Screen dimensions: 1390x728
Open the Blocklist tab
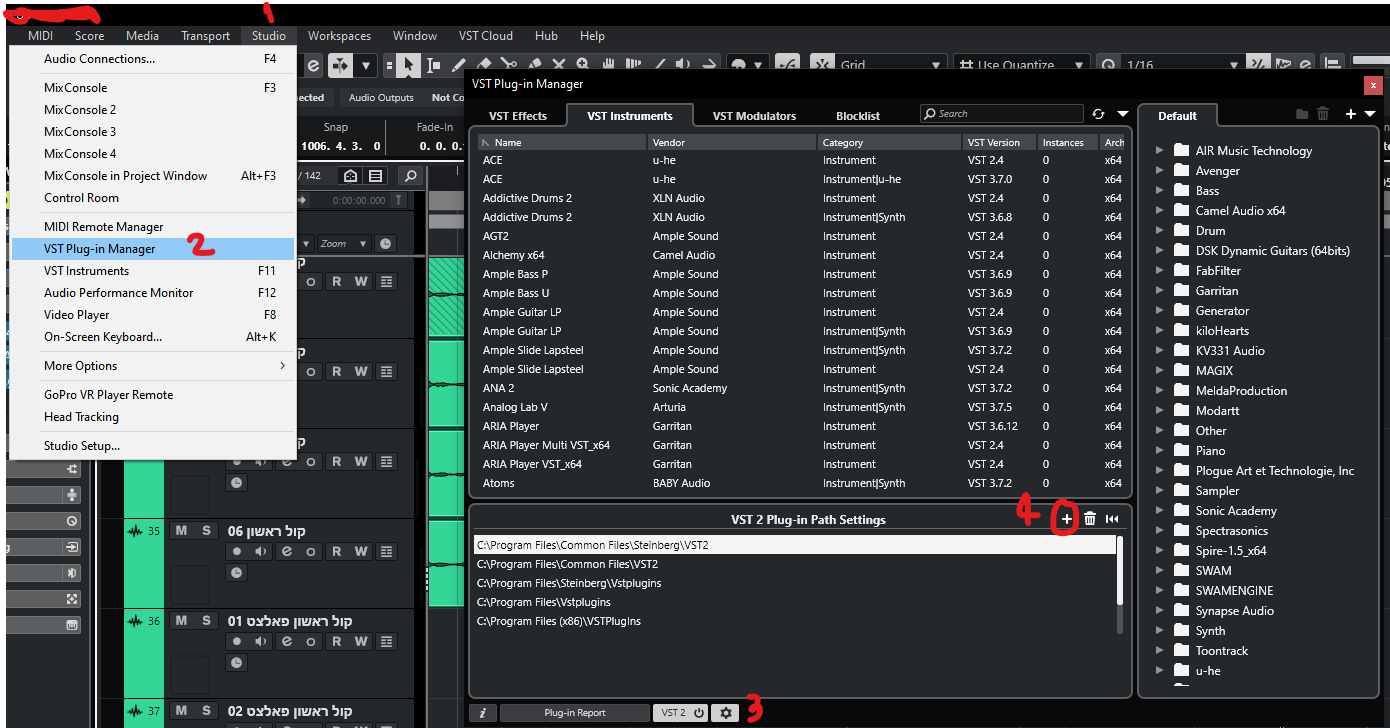[x=858, y=116]
